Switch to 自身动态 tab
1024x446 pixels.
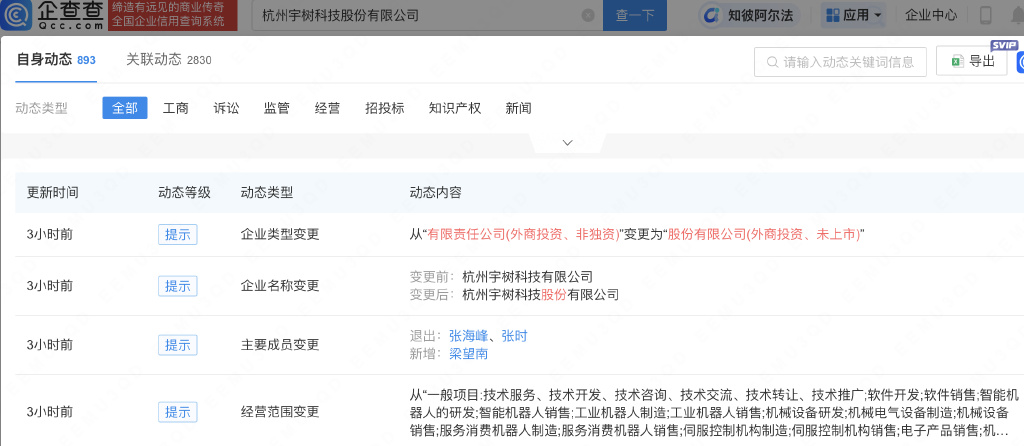[56, 60]
